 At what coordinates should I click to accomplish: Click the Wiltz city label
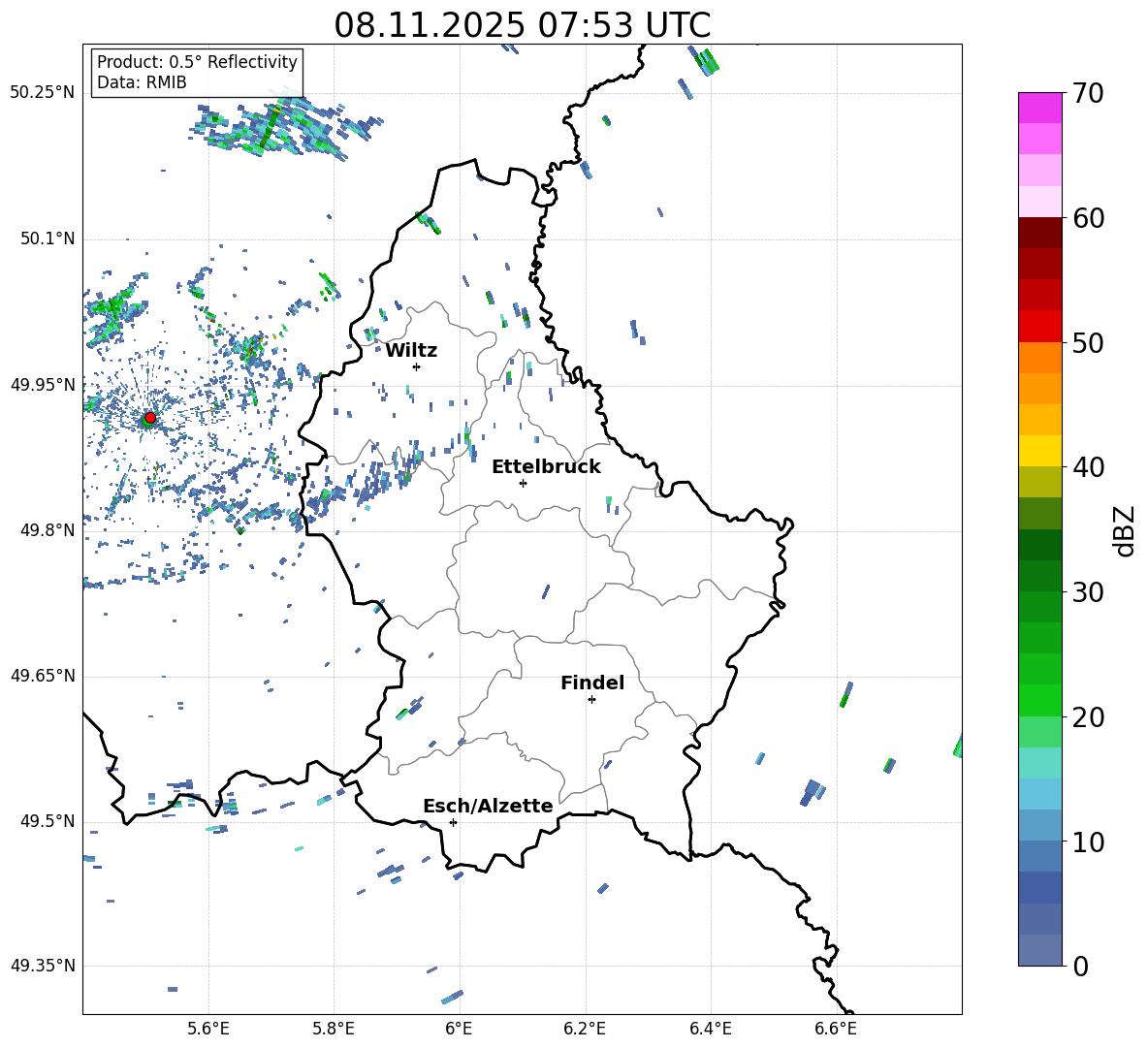(x=411, y=351)
